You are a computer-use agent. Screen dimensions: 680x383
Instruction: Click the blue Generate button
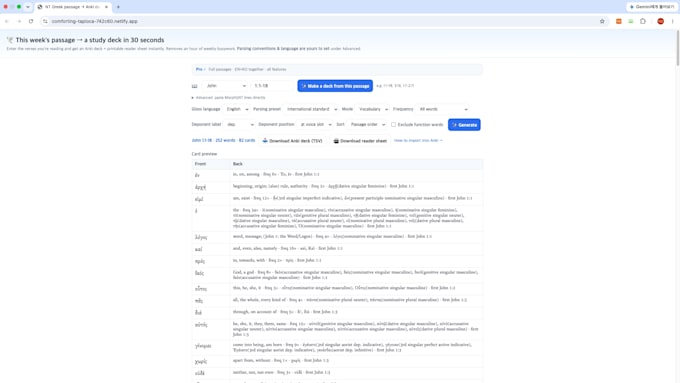(x=464, y=125)
